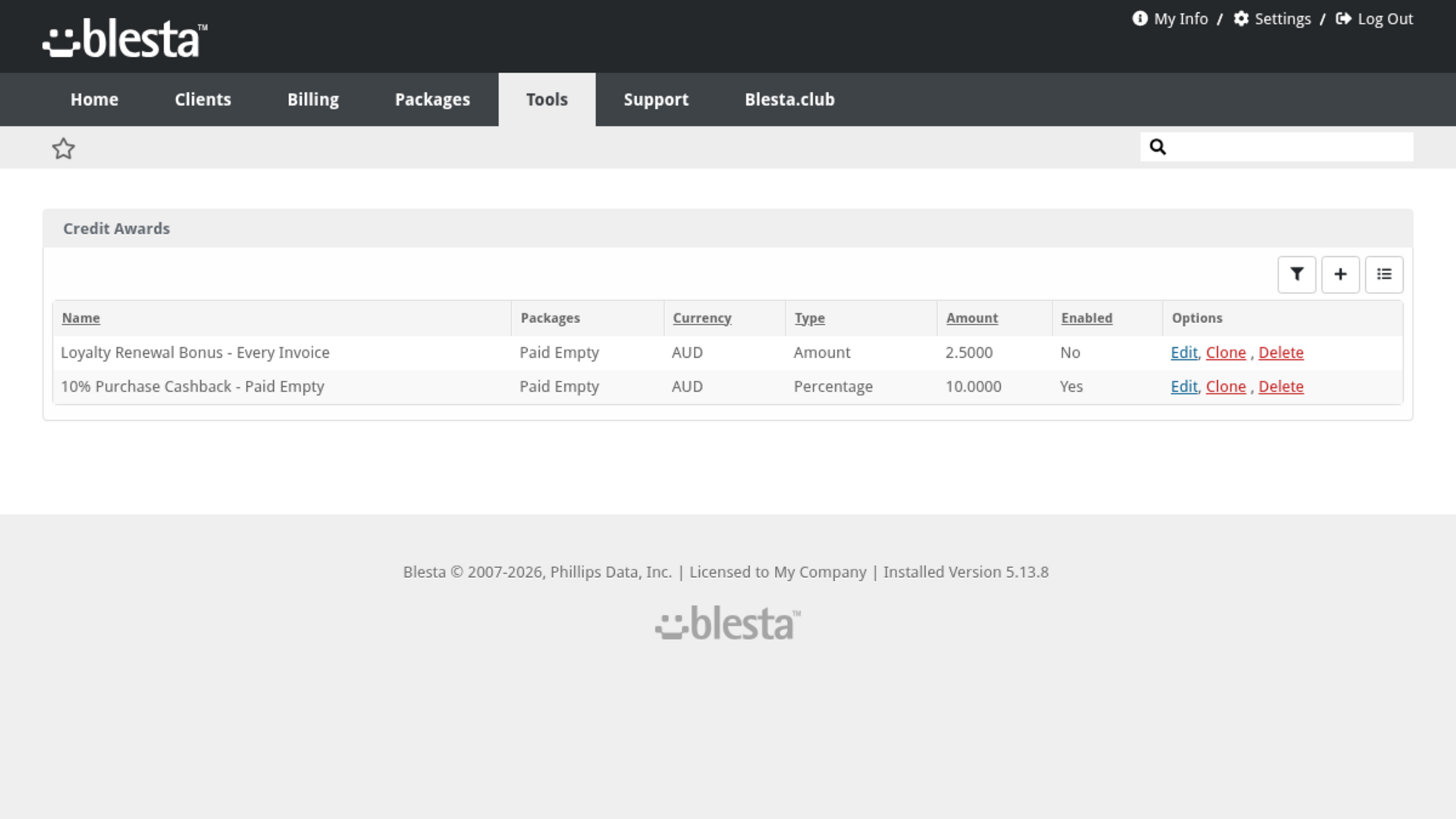
Task: Click the Installed Version 5.13.8 footer text
Action: (966, 573)
